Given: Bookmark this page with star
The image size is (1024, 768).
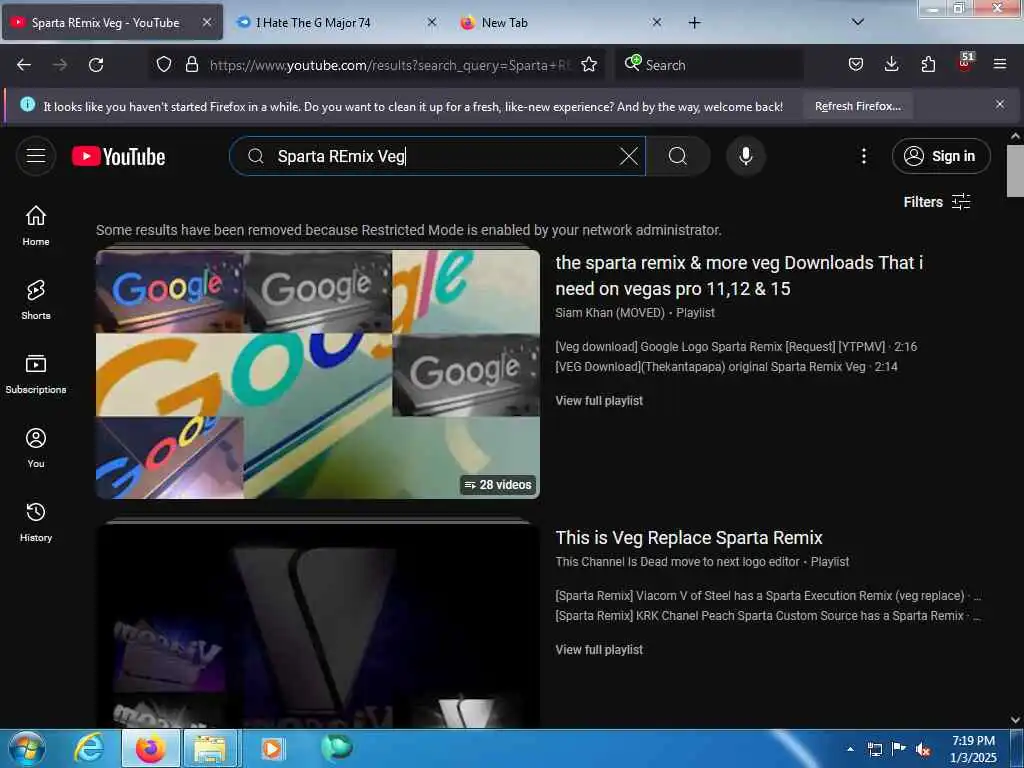Looking at the screenshot, I should 589,64.
